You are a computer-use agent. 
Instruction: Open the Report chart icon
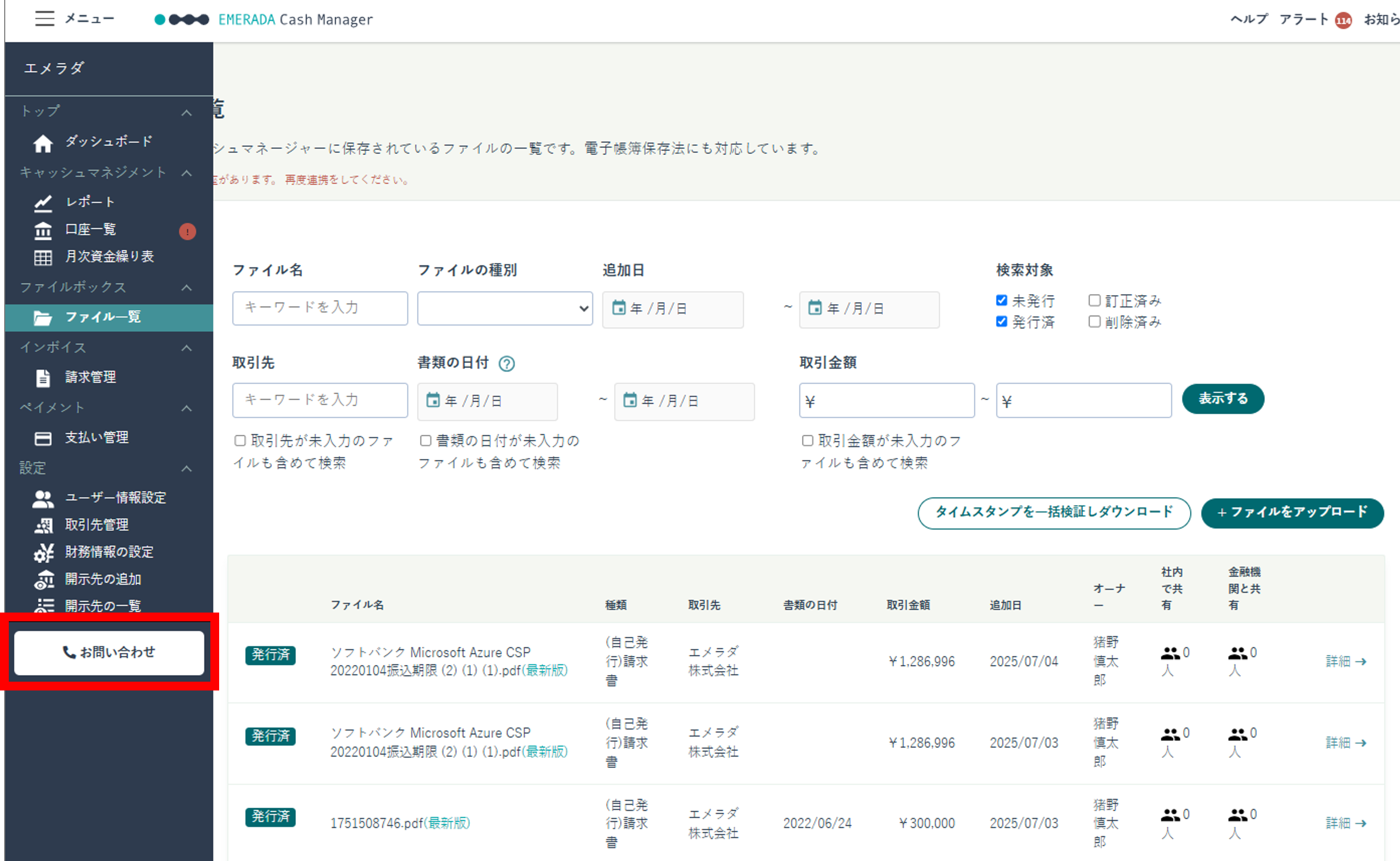(43, 203)
